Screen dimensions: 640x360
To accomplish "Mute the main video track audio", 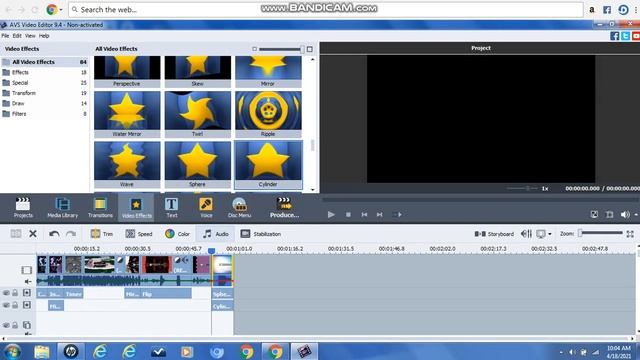I will click(x=27, y=281).
